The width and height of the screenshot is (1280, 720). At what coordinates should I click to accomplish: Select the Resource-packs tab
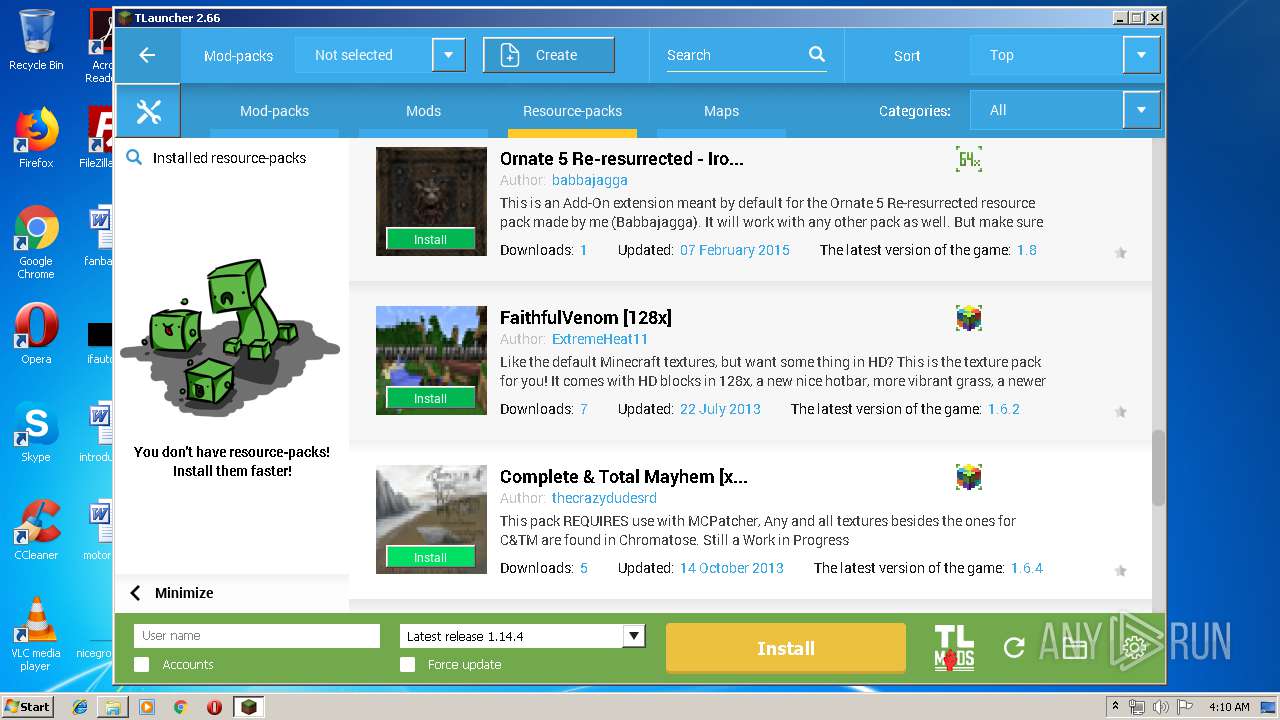tap(572, 111)
